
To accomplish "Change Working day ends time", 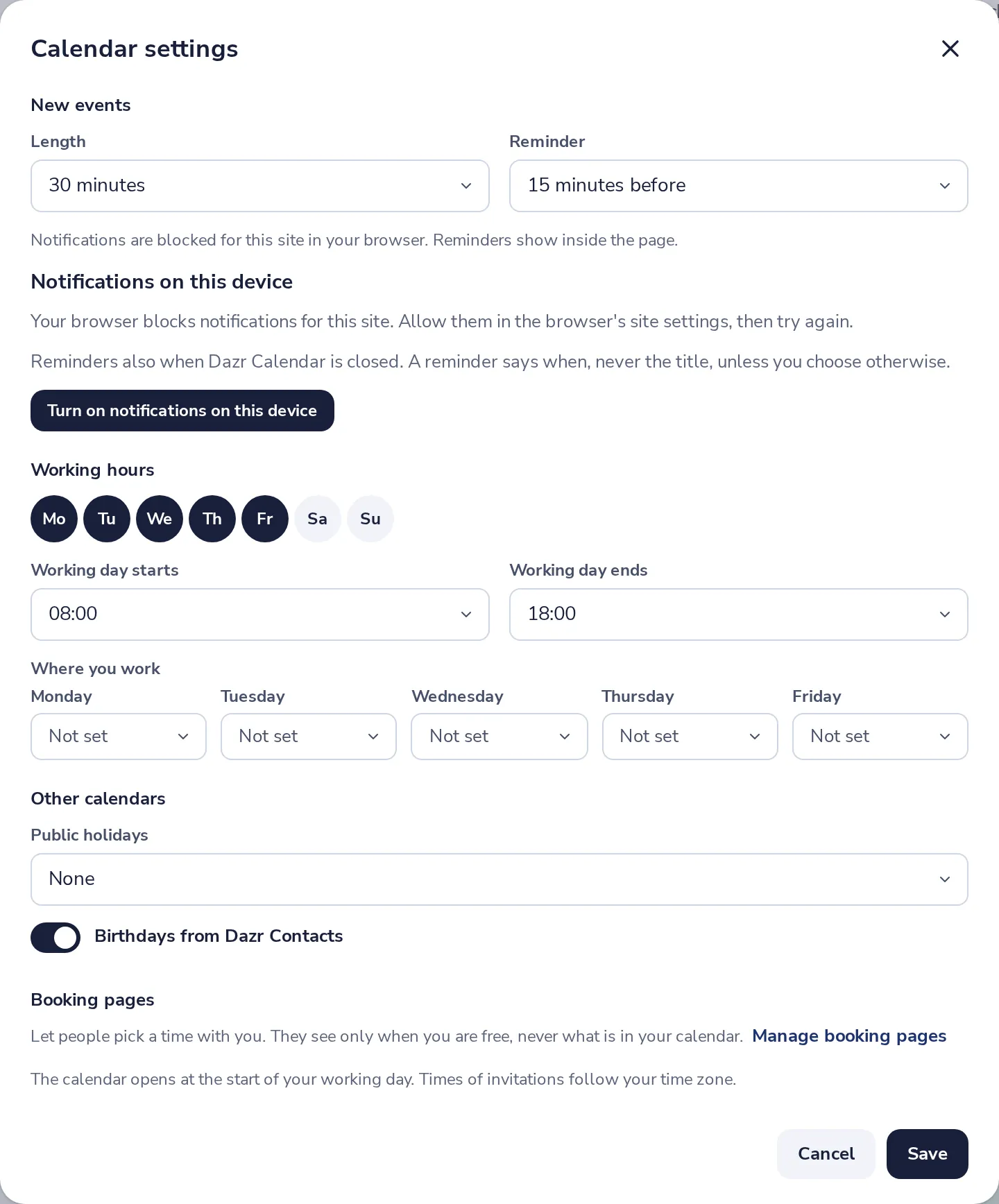I will [739, 614].
